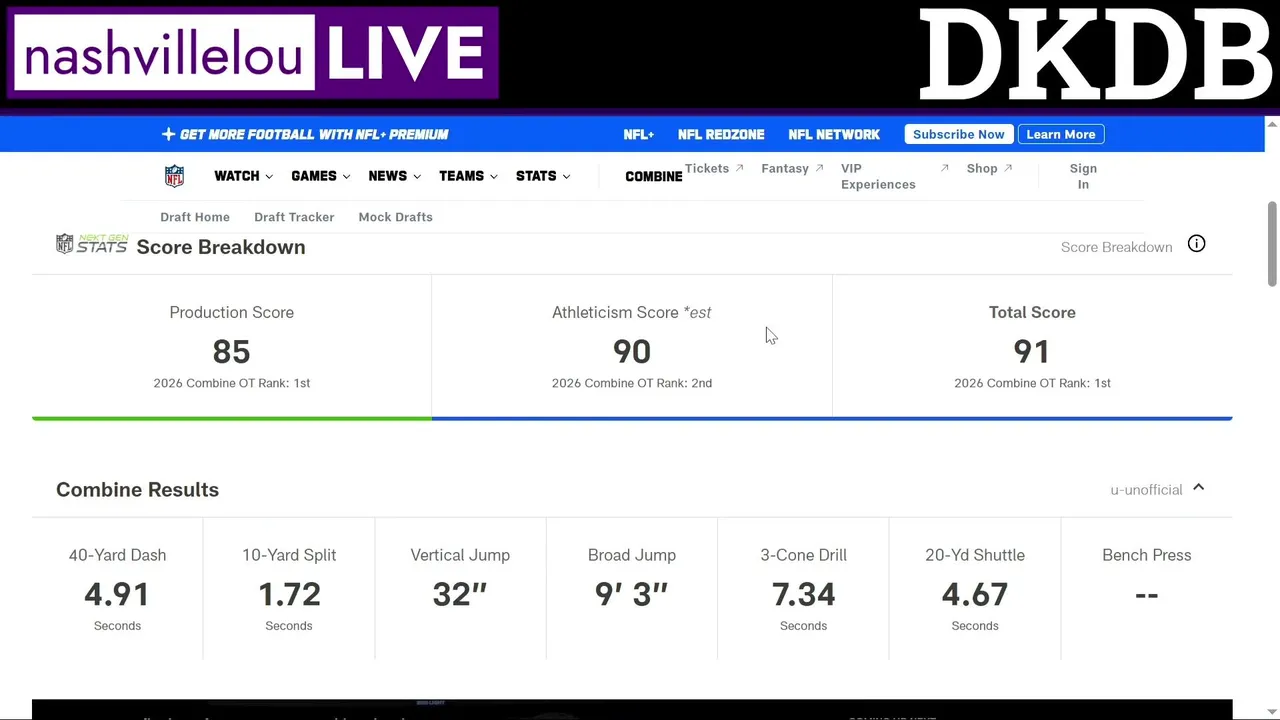Screen dimensions: 1280x720
Task: Open the NFL REDZONE link
Action: [721, 134]
